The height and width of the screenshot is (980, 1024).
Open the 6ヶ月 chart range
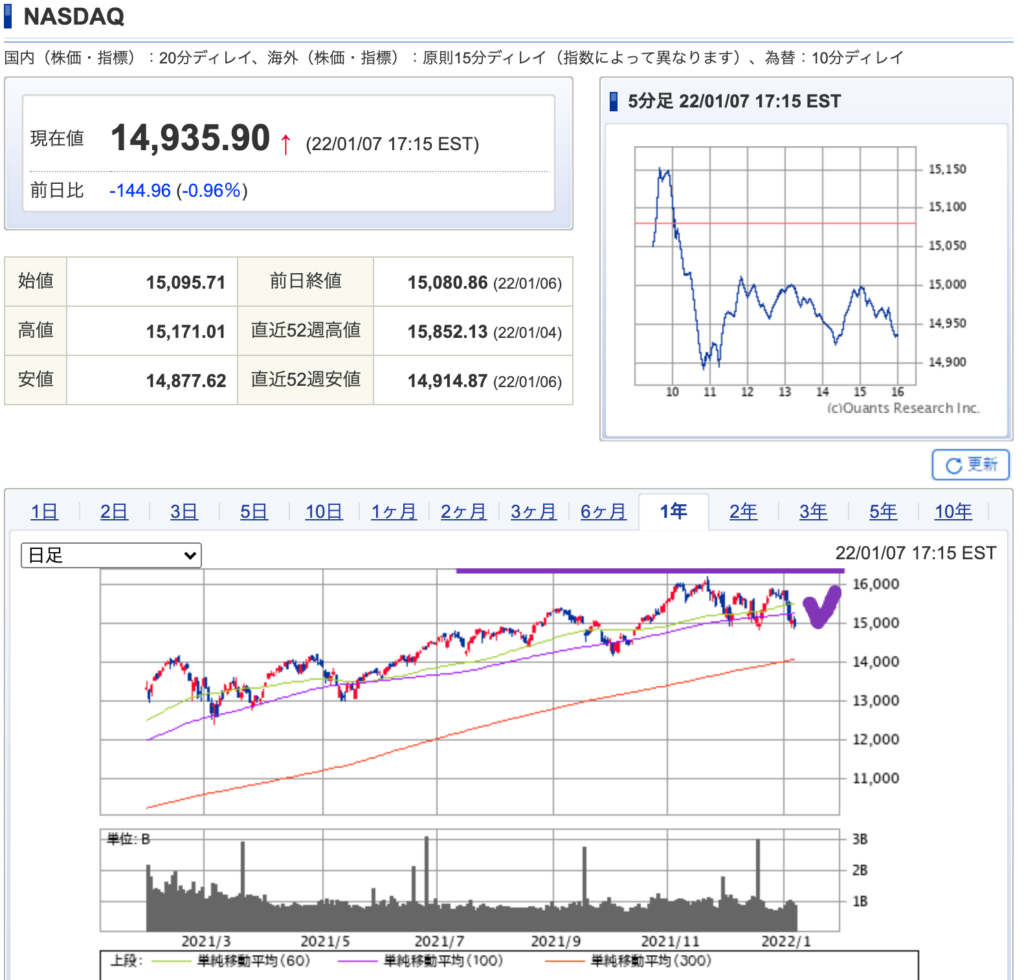[x=603, y=512]
